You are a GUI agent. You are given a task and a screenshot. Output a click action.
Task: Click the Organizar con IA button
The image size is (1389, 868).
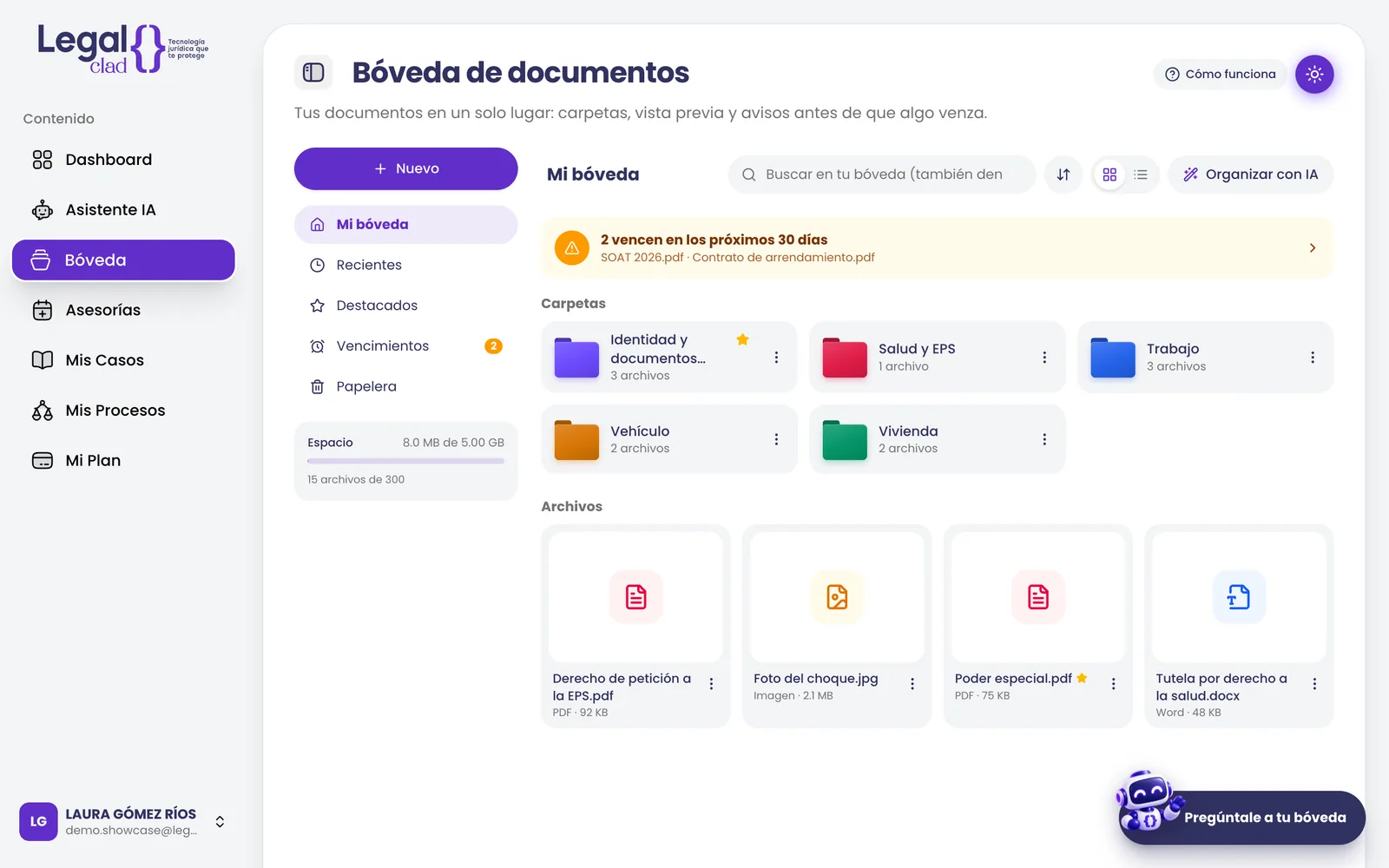[x=1250, y=174]
